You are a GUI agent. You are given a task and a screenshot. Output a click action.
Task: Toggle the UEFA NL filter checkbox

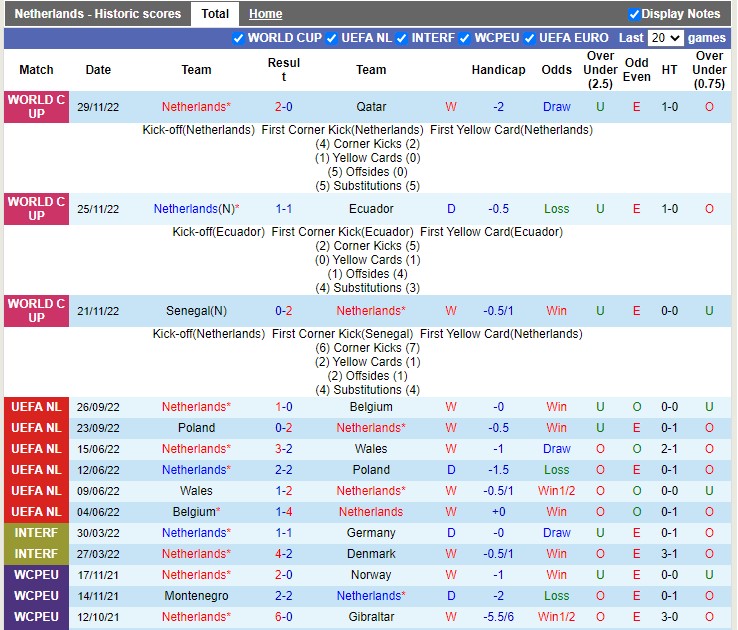click(x=332, y=38)
